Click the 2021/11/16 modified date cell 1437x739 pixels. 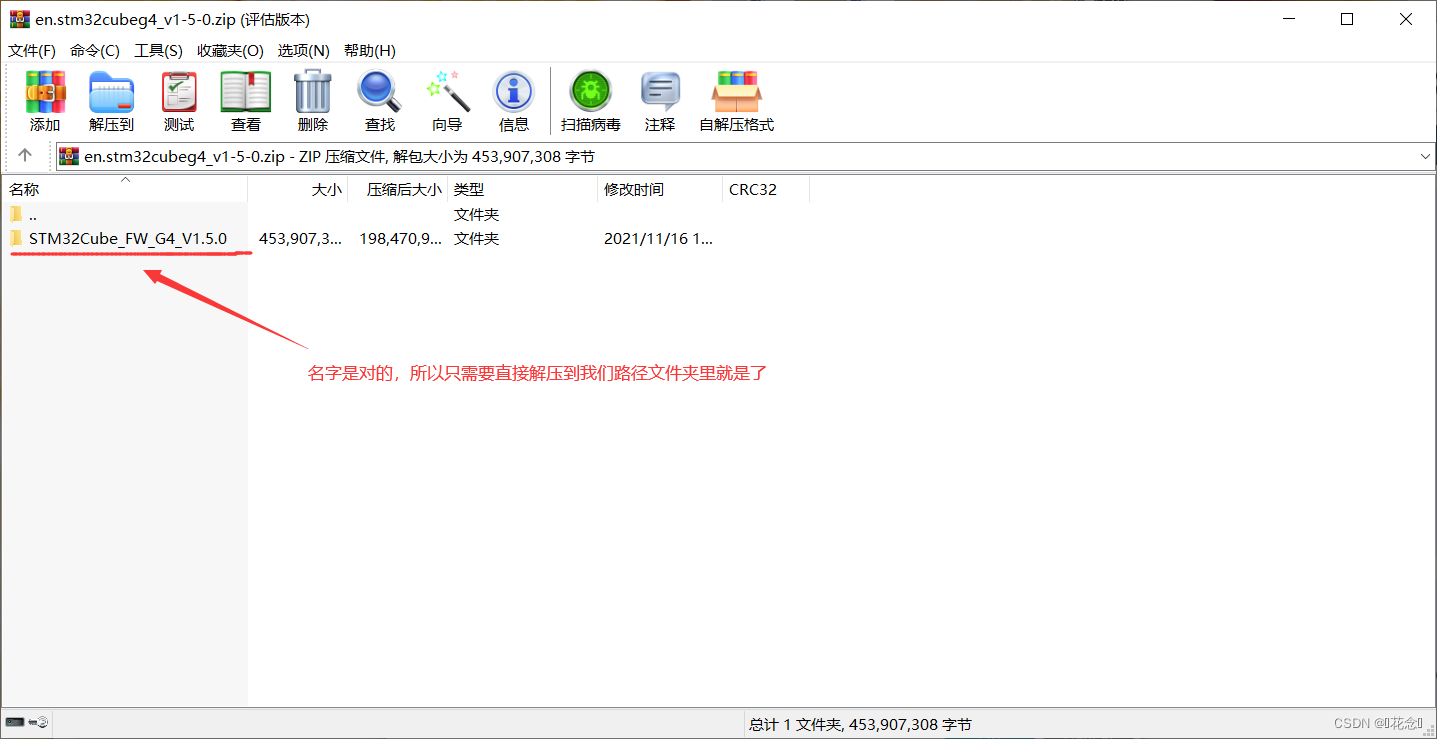[x=658, y=238]
